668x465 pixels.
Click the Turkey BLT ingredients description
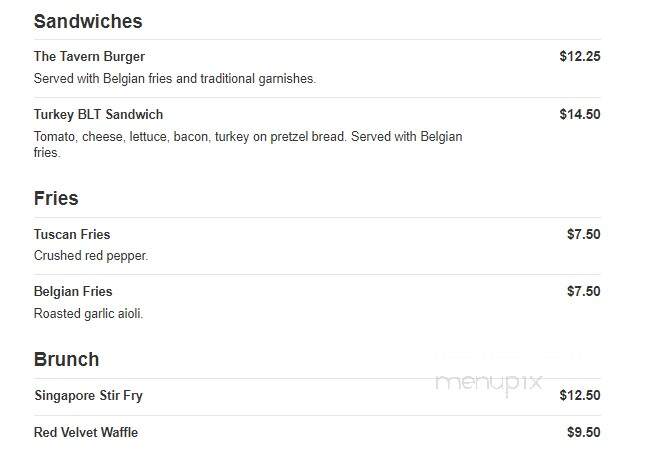pos(248,144)
